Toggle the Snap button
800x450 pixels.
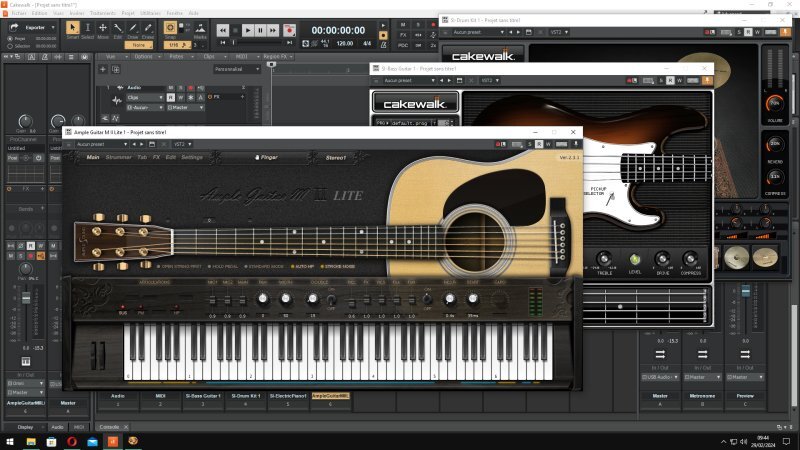click(170, 28)
